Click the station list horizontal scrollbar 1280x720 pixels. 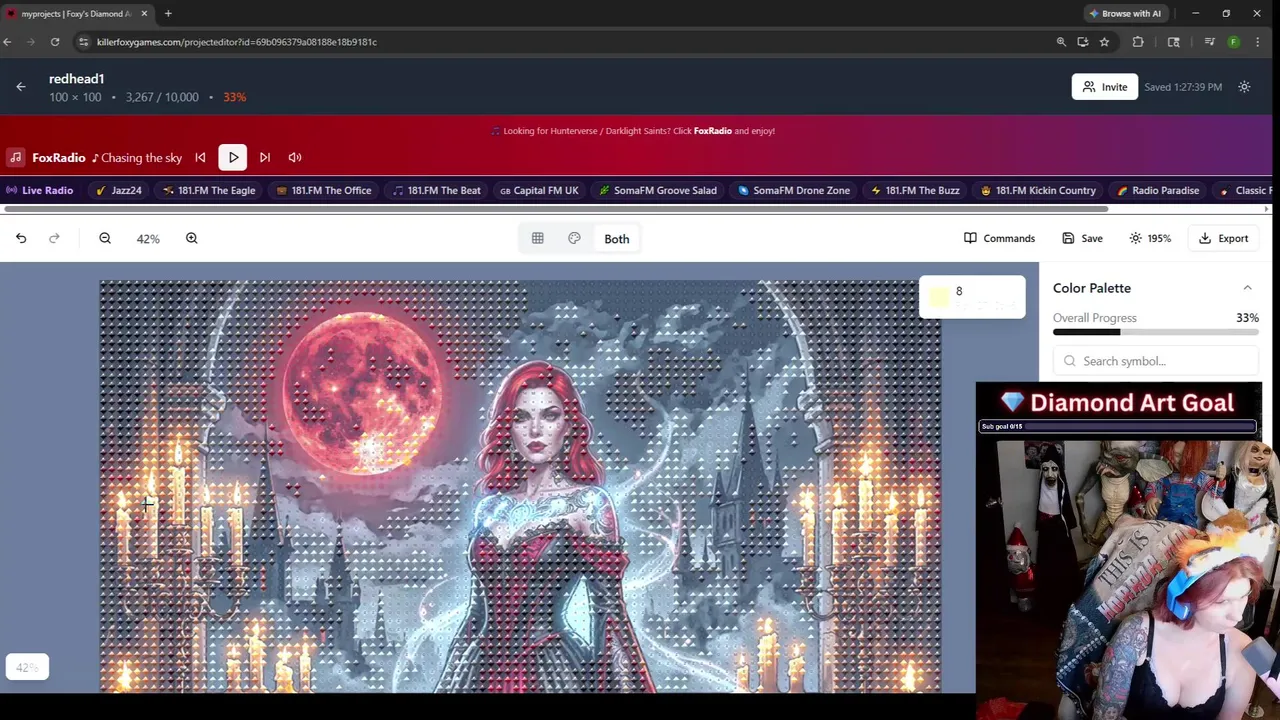point(556,209)
